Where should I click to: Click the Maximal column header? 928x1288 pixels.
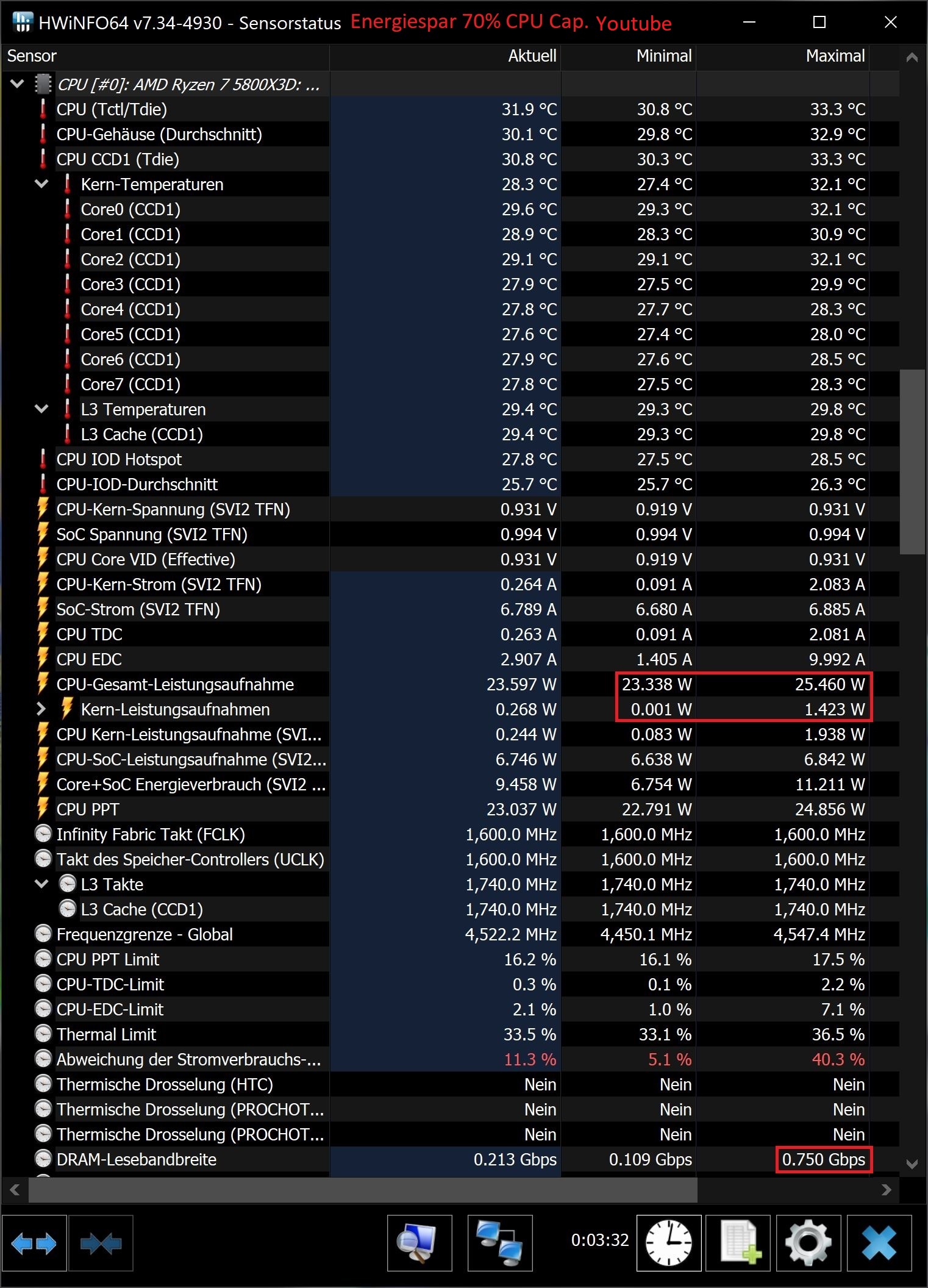tap(783, 56)
